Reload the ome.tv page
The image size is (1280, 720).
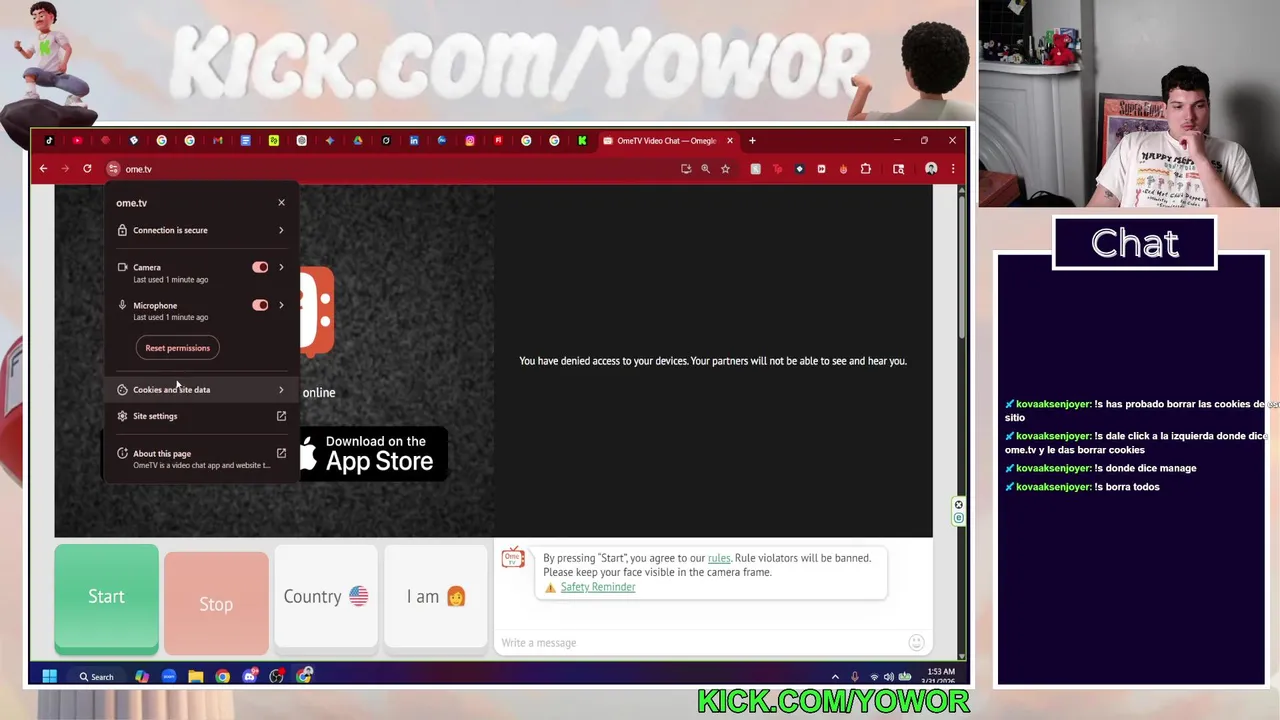pyautogui.click(x=87, y=169)
